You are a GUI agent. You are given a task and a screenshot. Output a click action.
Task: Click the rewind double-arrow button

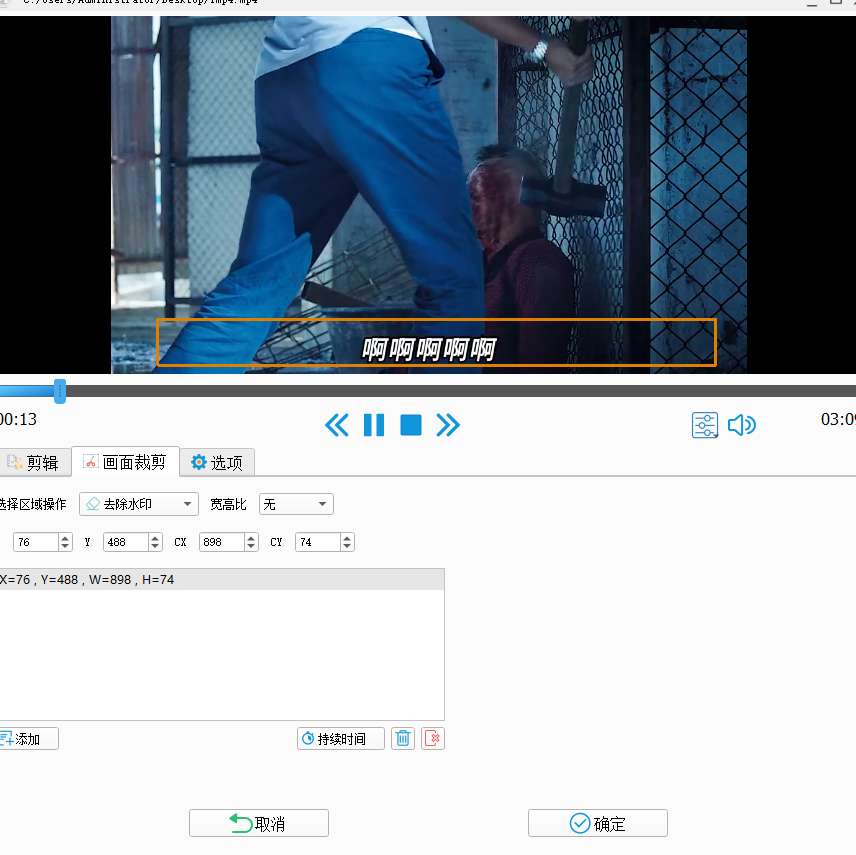tap(337, 425)
